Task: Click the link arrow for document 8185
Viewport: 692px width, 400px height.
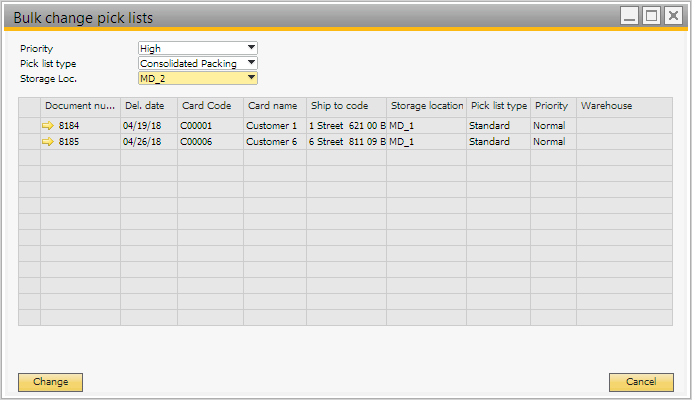Action: 49,142
